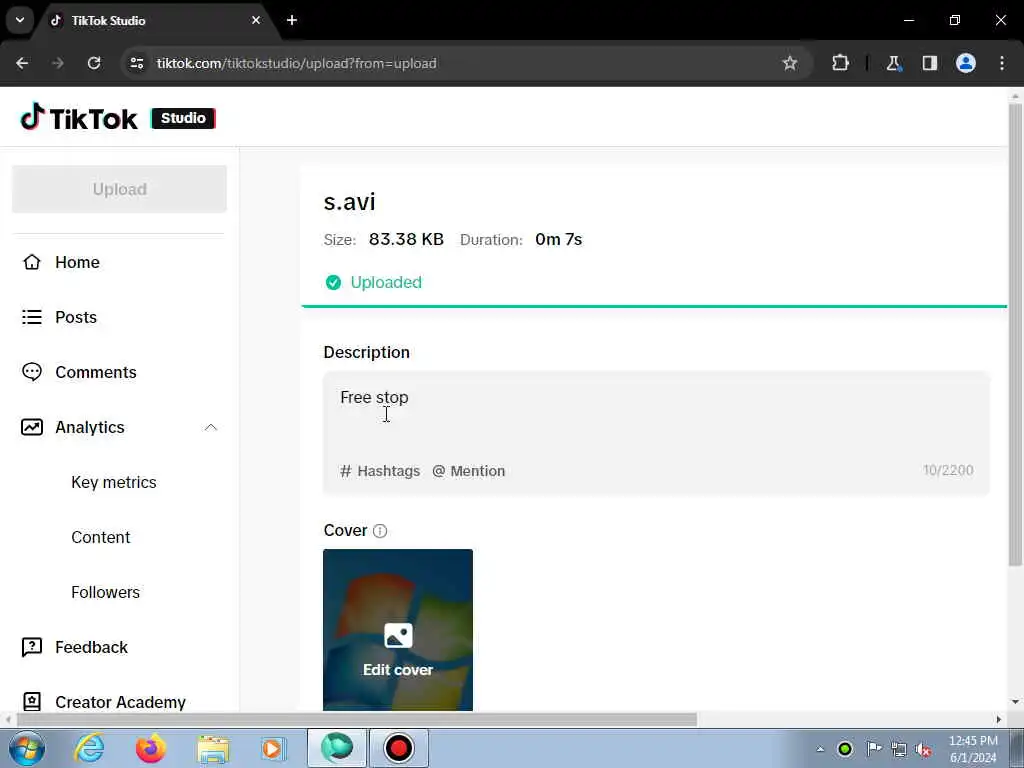The width and height of the screenshot is (1024, 768).
Task: Open File Explorer folder in taskbar
Action: tap(214, 748)
